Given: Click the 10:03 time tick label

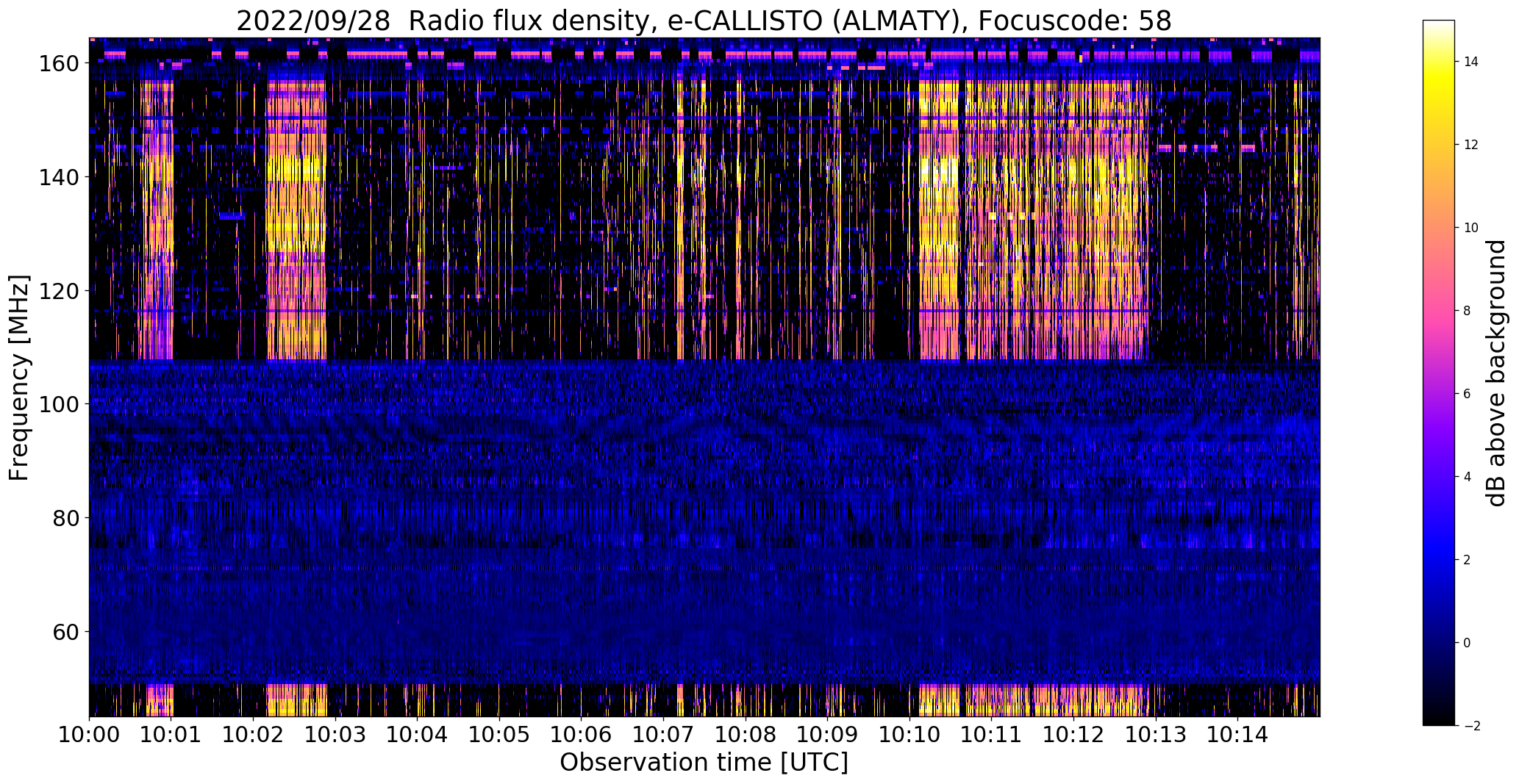Looking at the screenshot, I should 335,735.
